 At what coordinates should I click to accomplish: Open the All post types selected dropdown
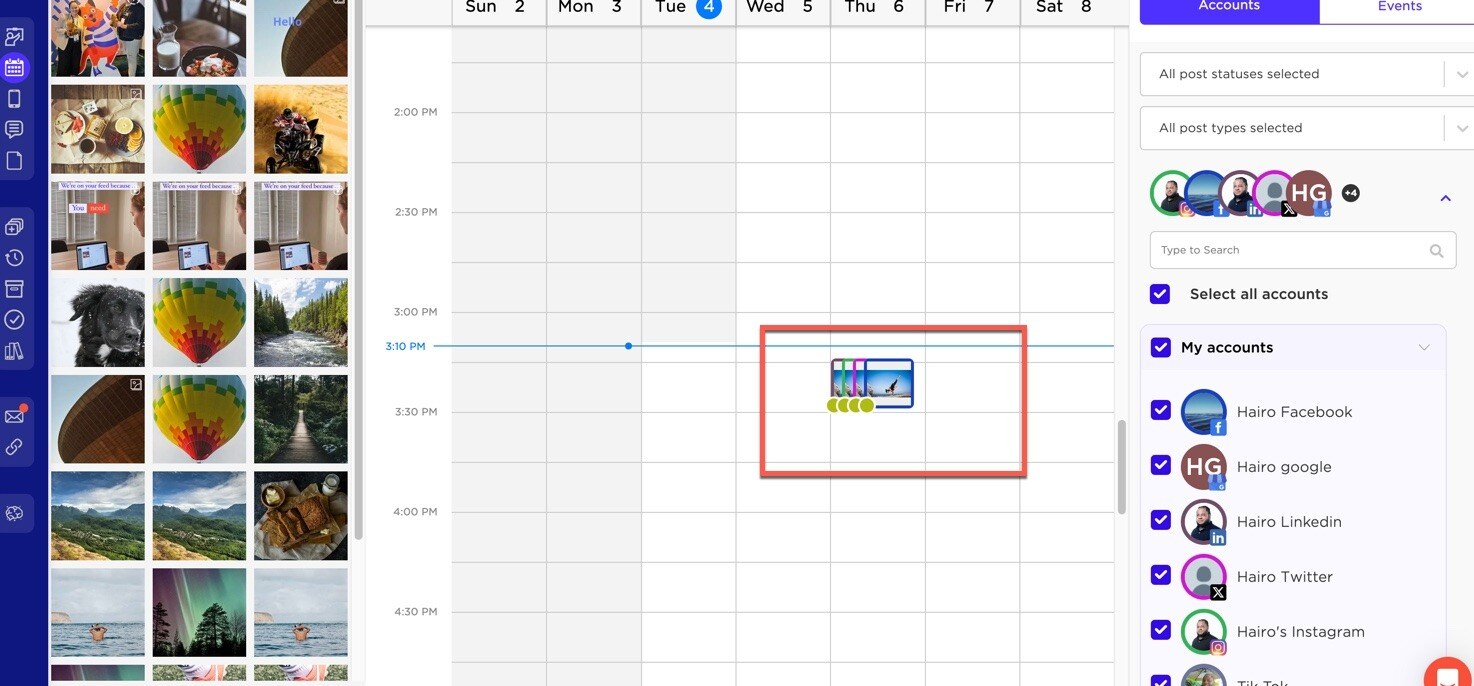point(1306,128)
